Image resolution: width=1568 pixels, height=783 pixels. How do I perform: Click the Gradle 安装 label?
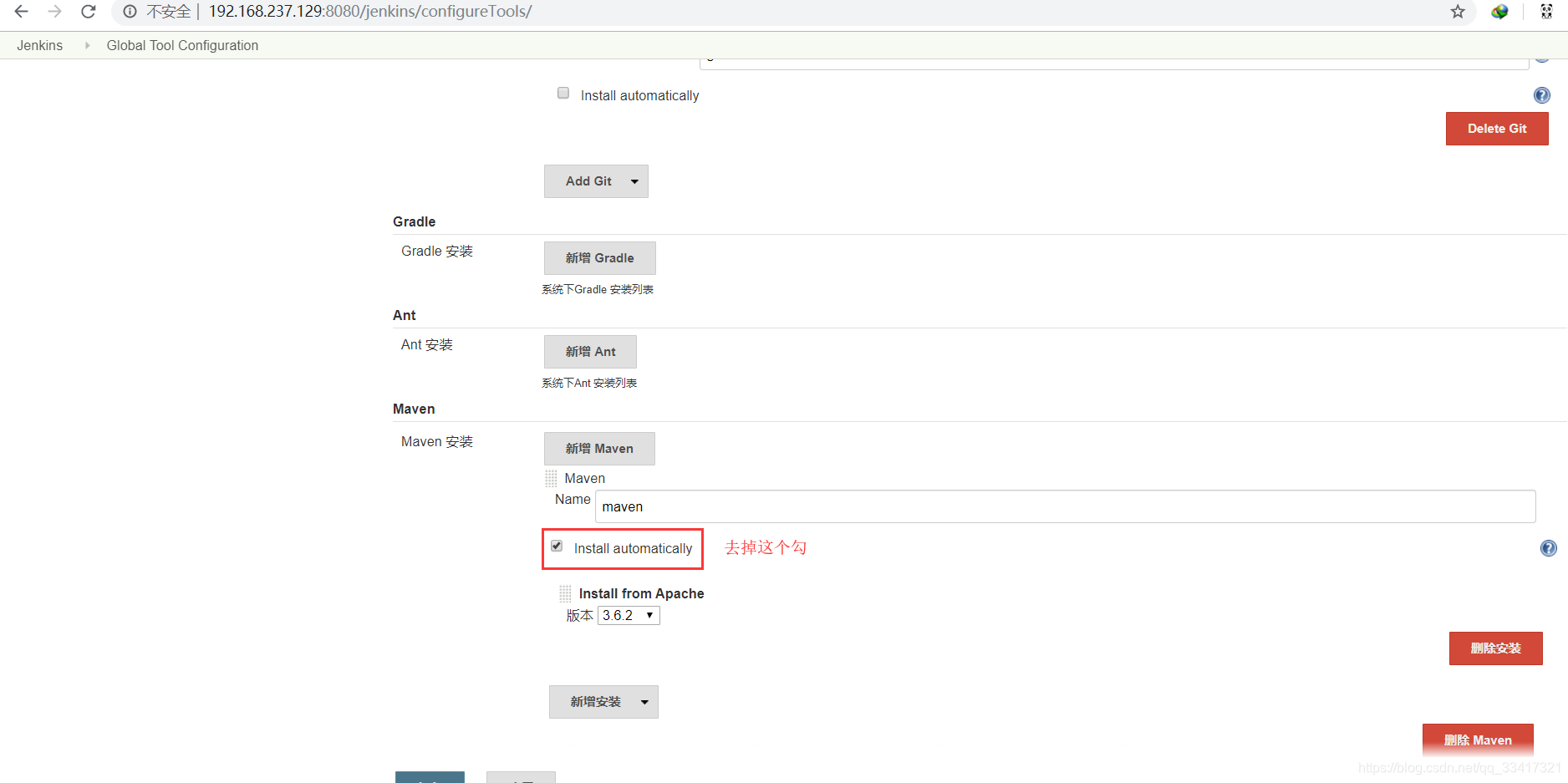pyautogui.click(x=437, y=252)
